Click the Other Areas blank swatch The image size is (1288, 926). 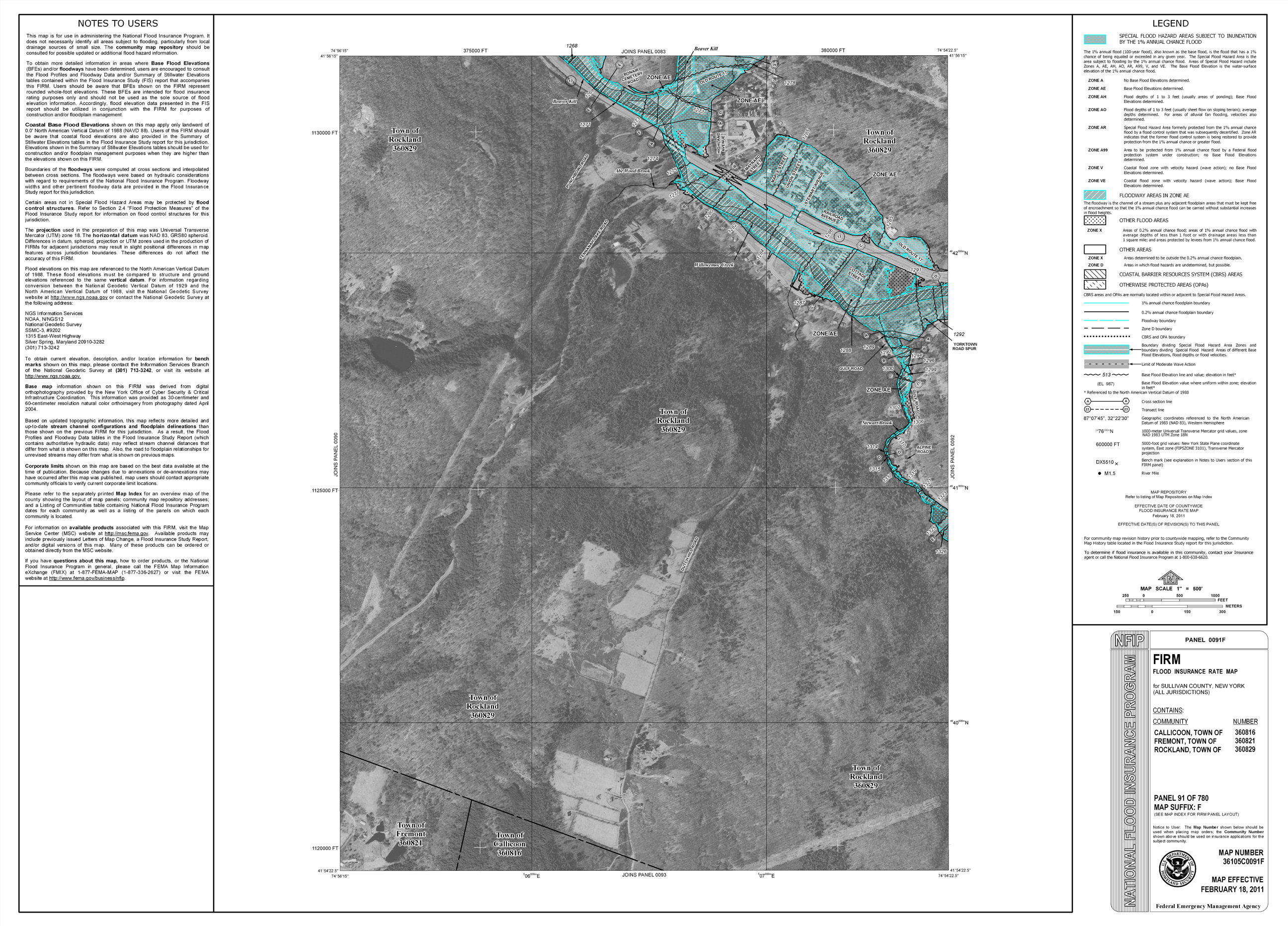tap(1095, 250)
